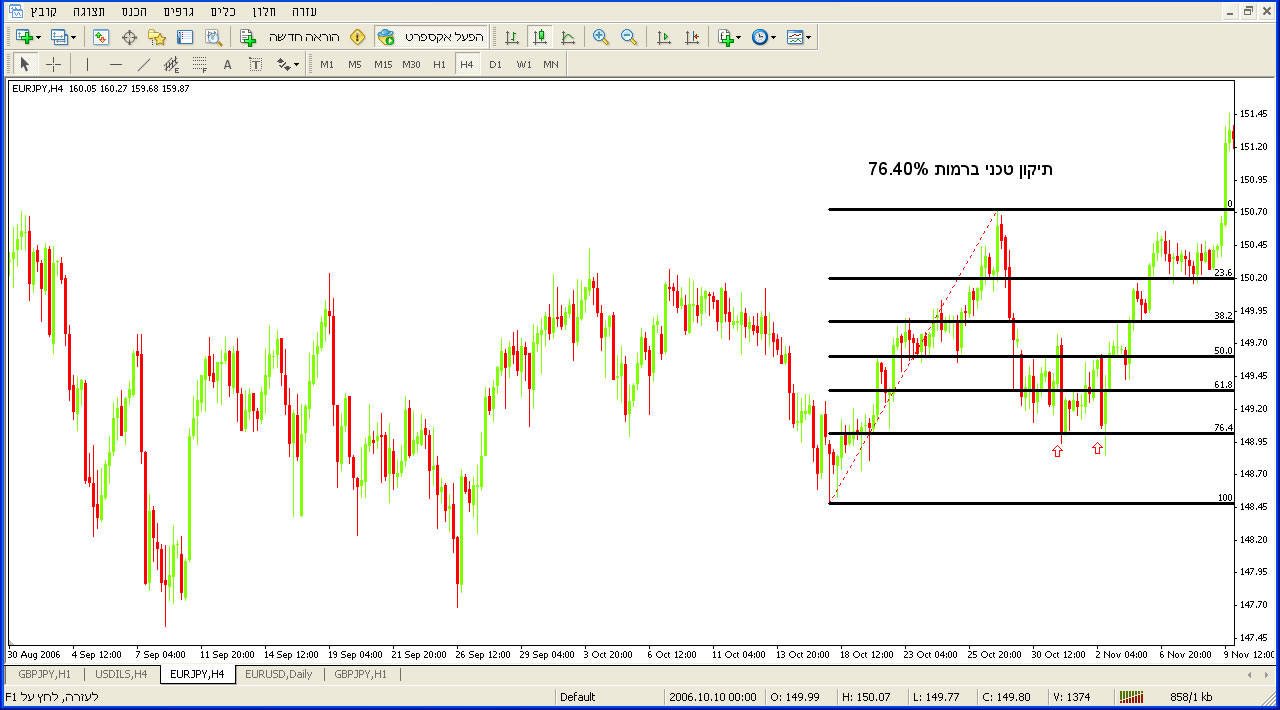Image resolution: width=1280 pixels, height=710 pixels.
Task: Pick the trendline drawing tool
Action: [x=143, y=64]
